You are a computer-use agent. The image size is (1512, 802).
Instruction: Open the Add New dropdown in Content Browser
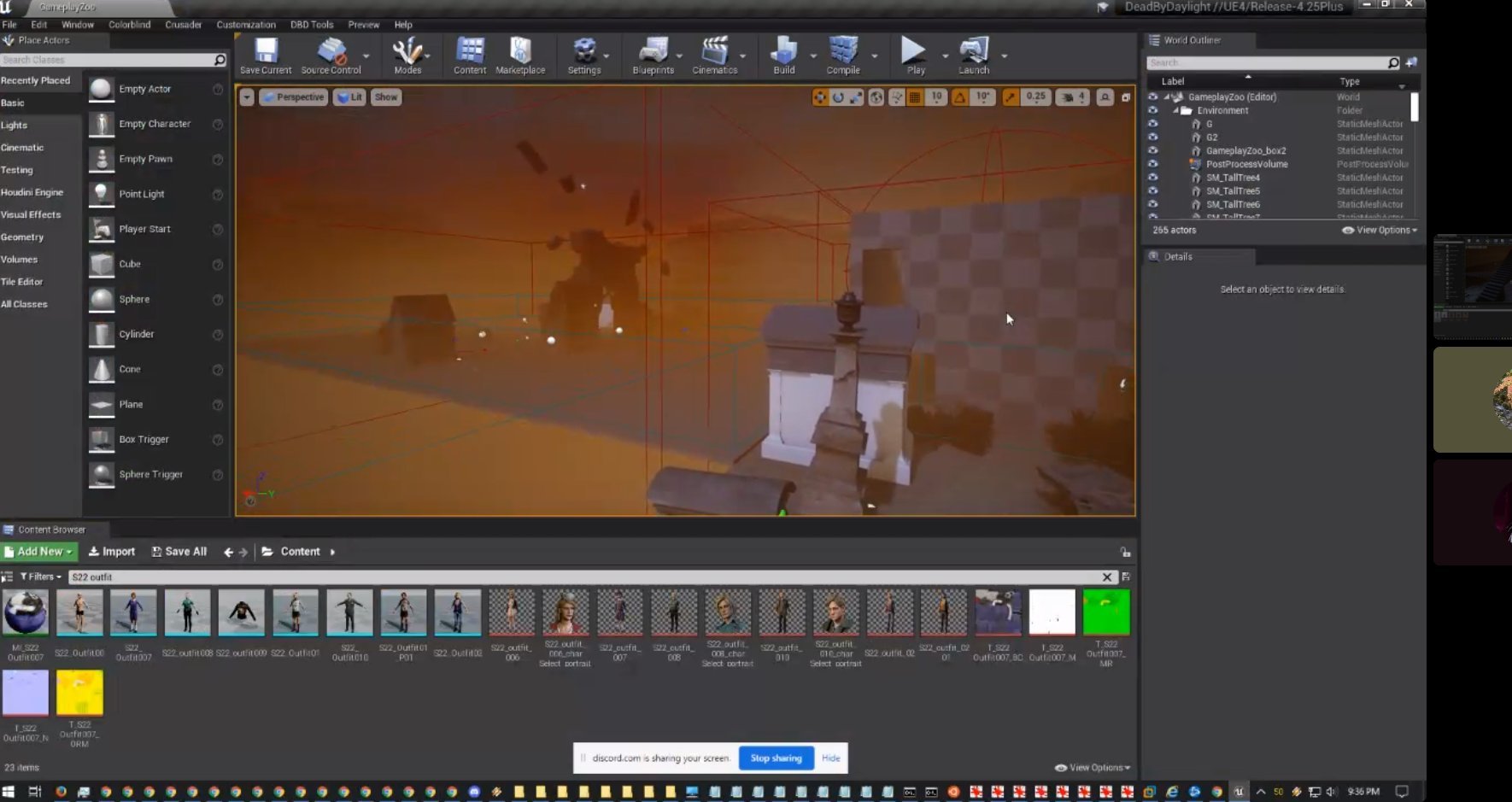(x=39, y=552)
